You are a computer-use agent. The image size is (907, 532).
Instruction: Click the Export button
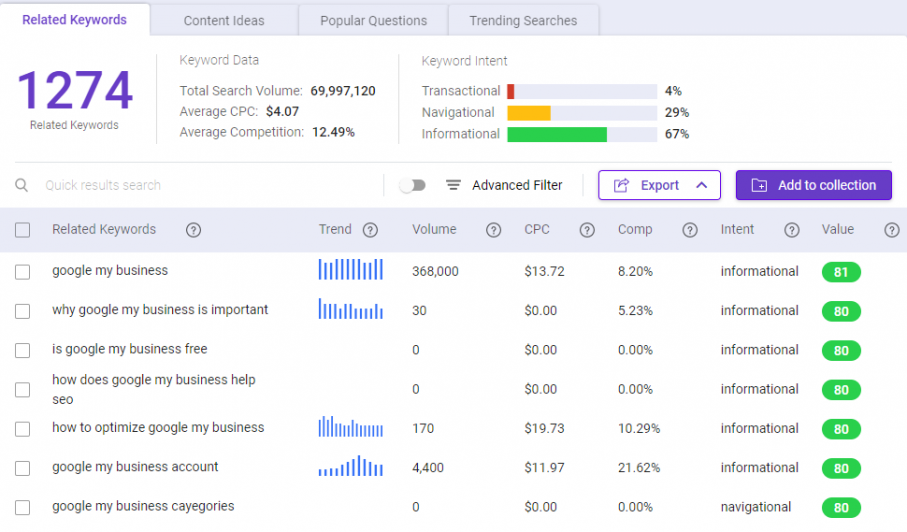[659, 185]
